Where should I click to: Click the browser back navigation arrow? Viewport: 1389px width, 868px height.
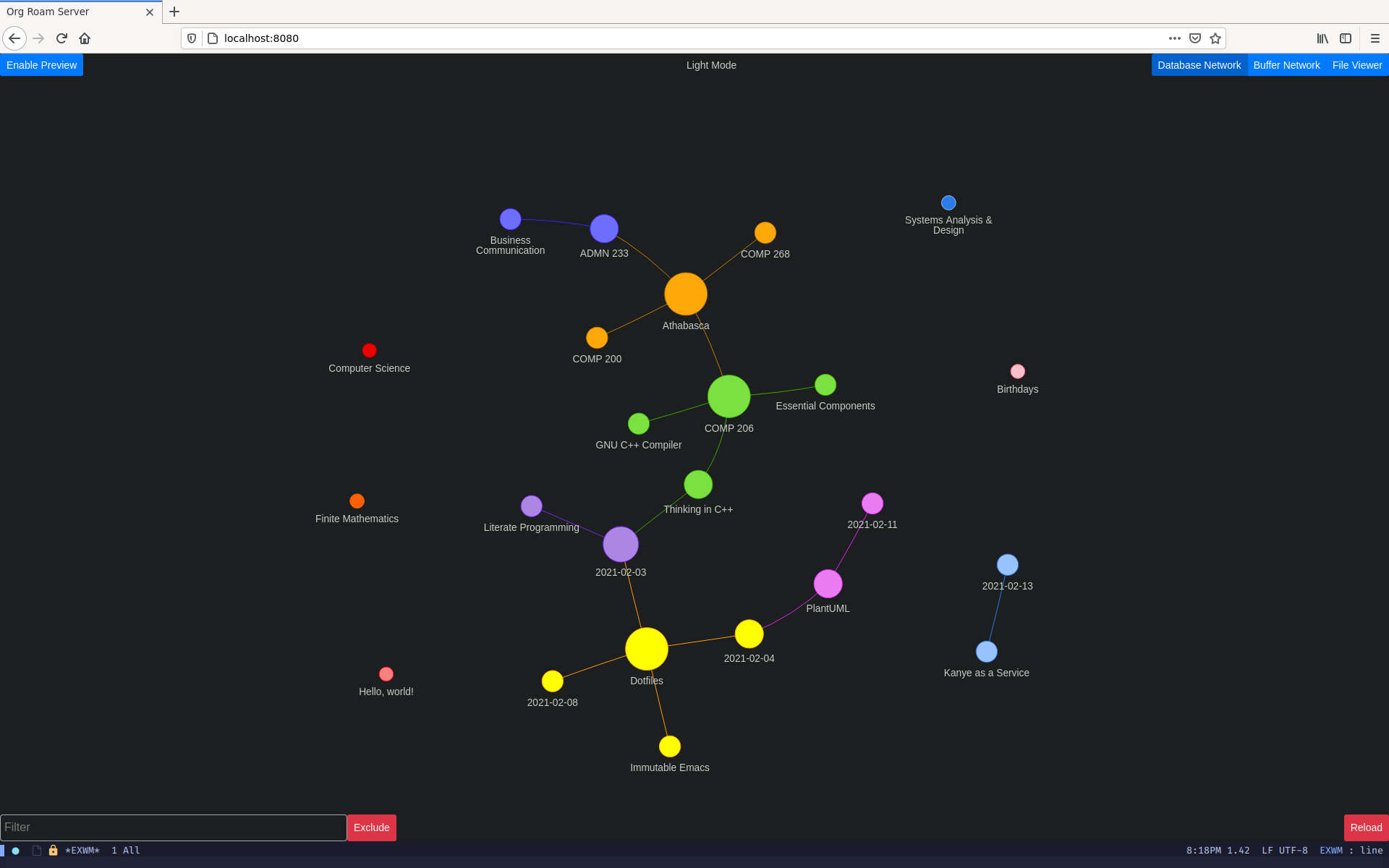click(15, 38)
